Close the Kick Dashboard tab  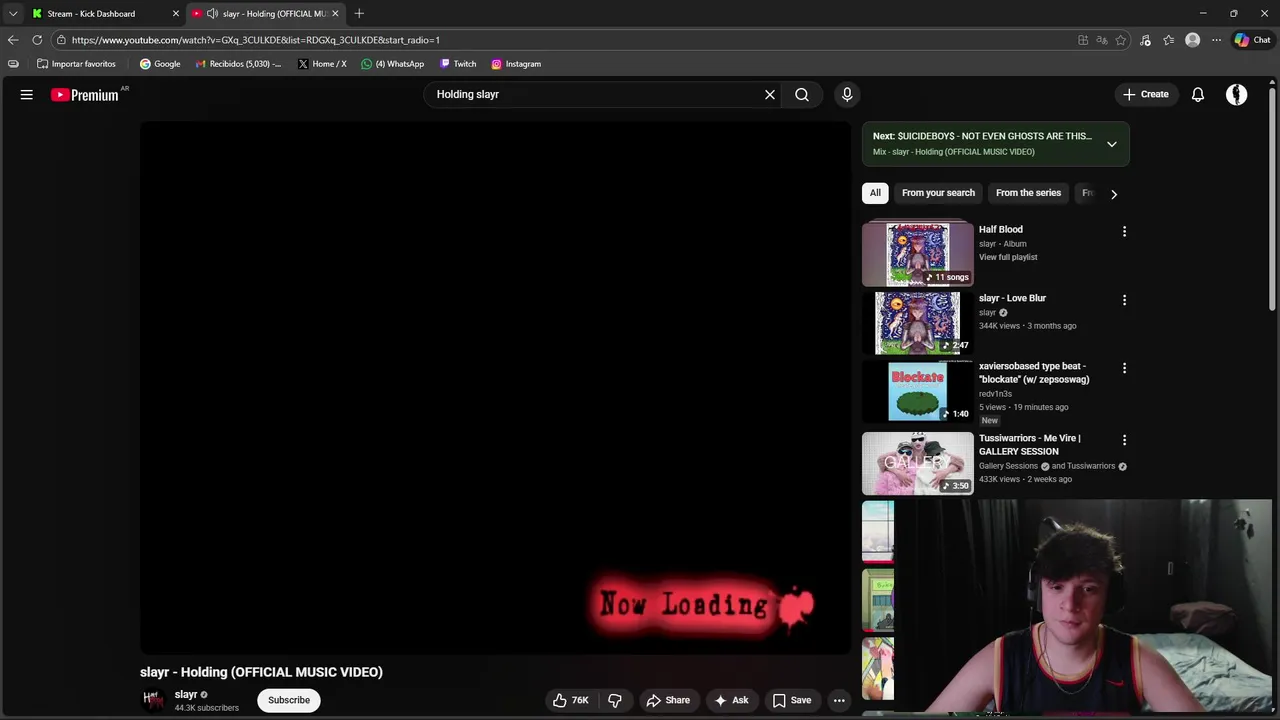tap(176, 13)
